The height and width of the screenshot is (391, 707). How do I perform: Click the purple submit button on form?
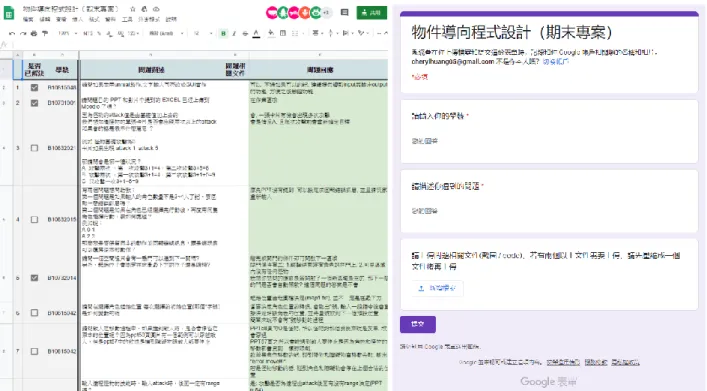click(418, 324)
